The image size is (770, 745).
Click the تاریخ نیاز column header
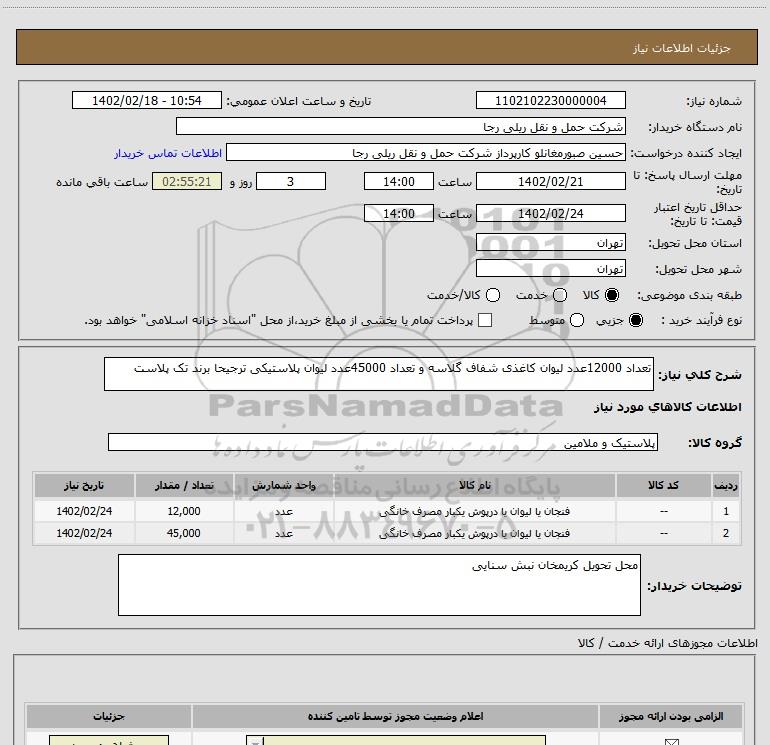[84, 485]
